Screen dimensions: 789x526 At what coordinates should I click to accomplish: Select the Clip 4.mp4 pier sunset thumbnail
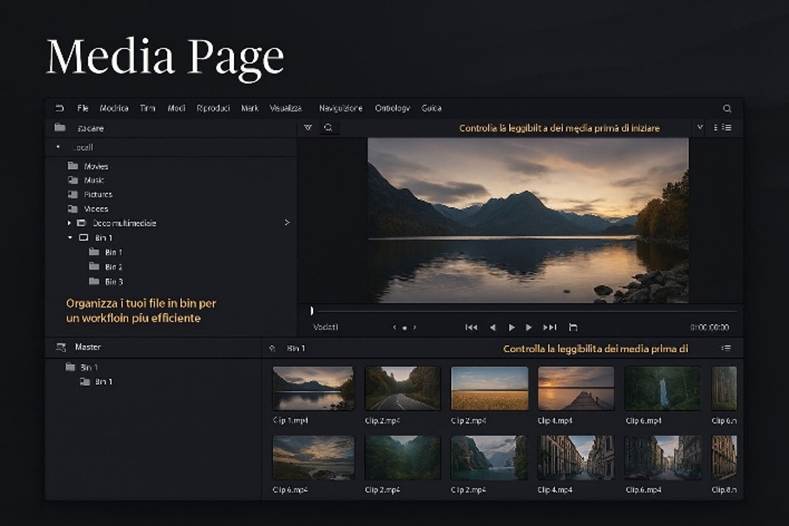(x=576, y=388)
